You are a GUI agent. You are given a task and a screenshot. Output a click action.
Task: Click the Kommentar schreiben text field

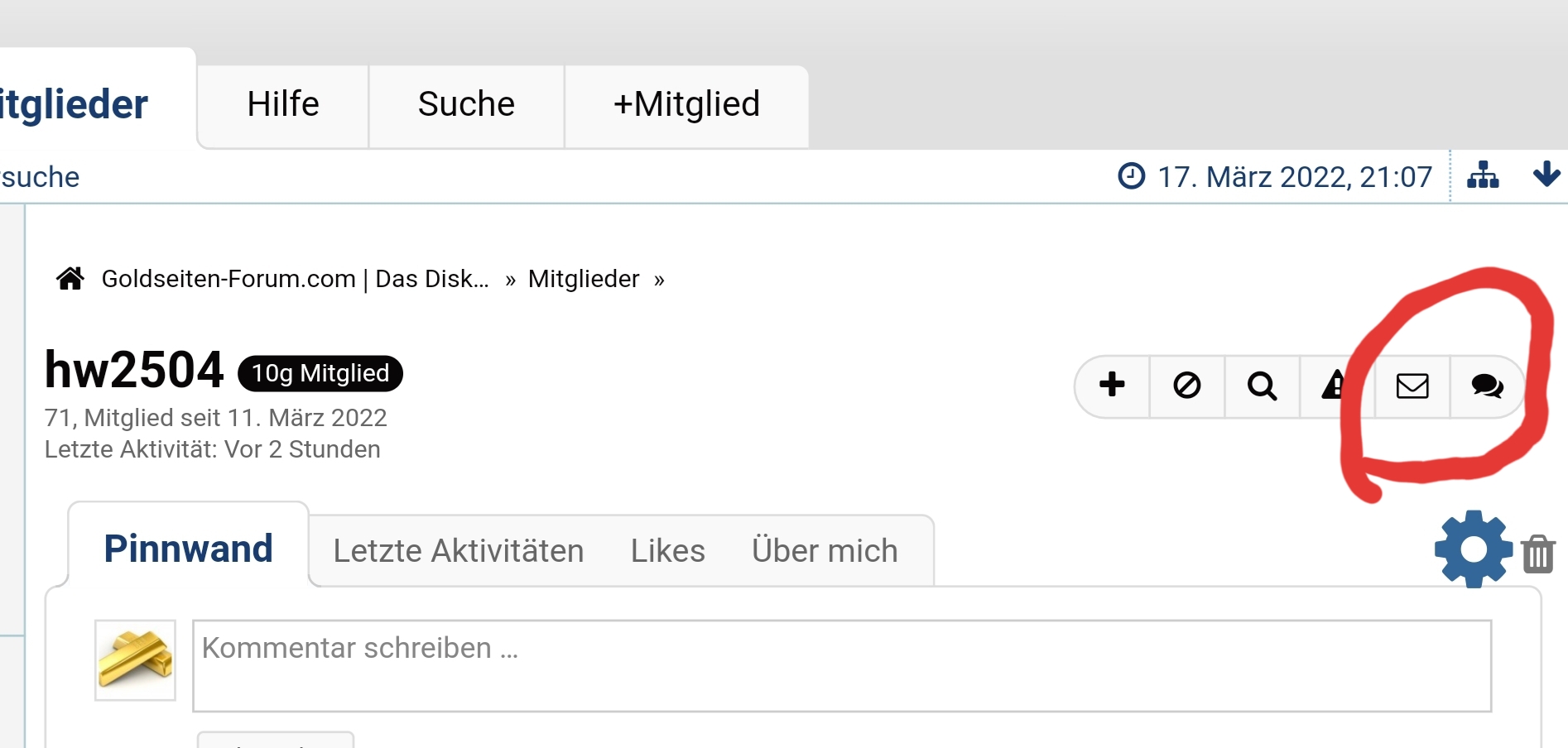click(x=841, y=665)
